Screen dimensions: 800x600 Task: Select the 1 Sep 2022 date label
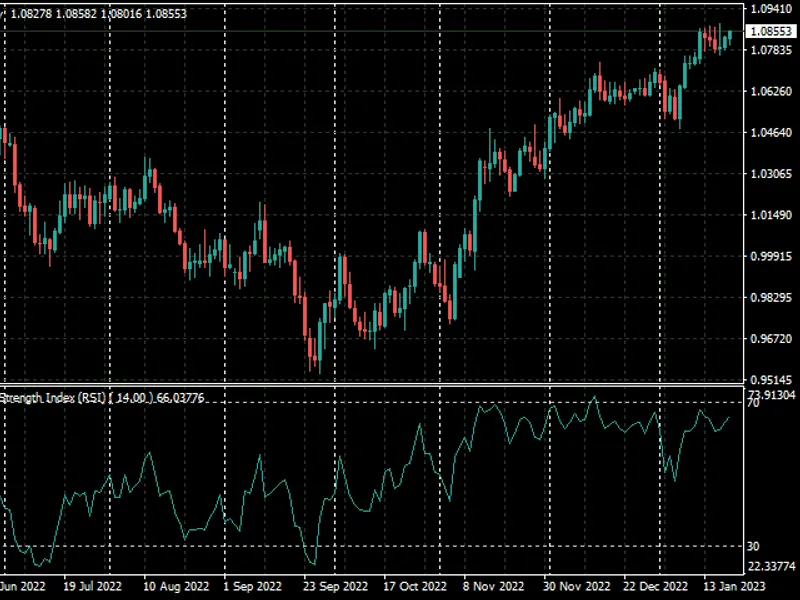tap(253, 586)
